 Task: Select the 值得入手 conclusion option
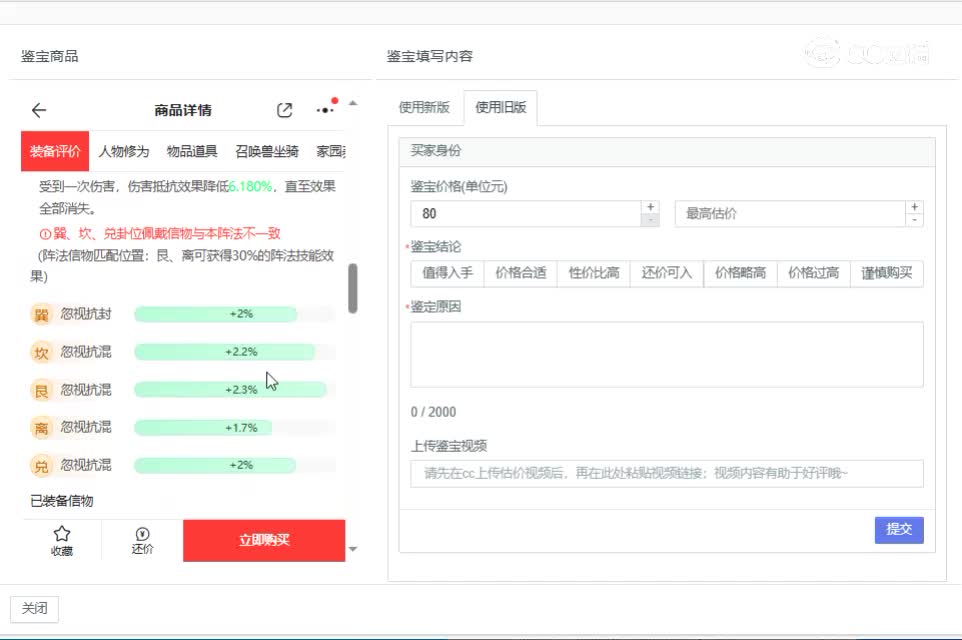[447, 273]
